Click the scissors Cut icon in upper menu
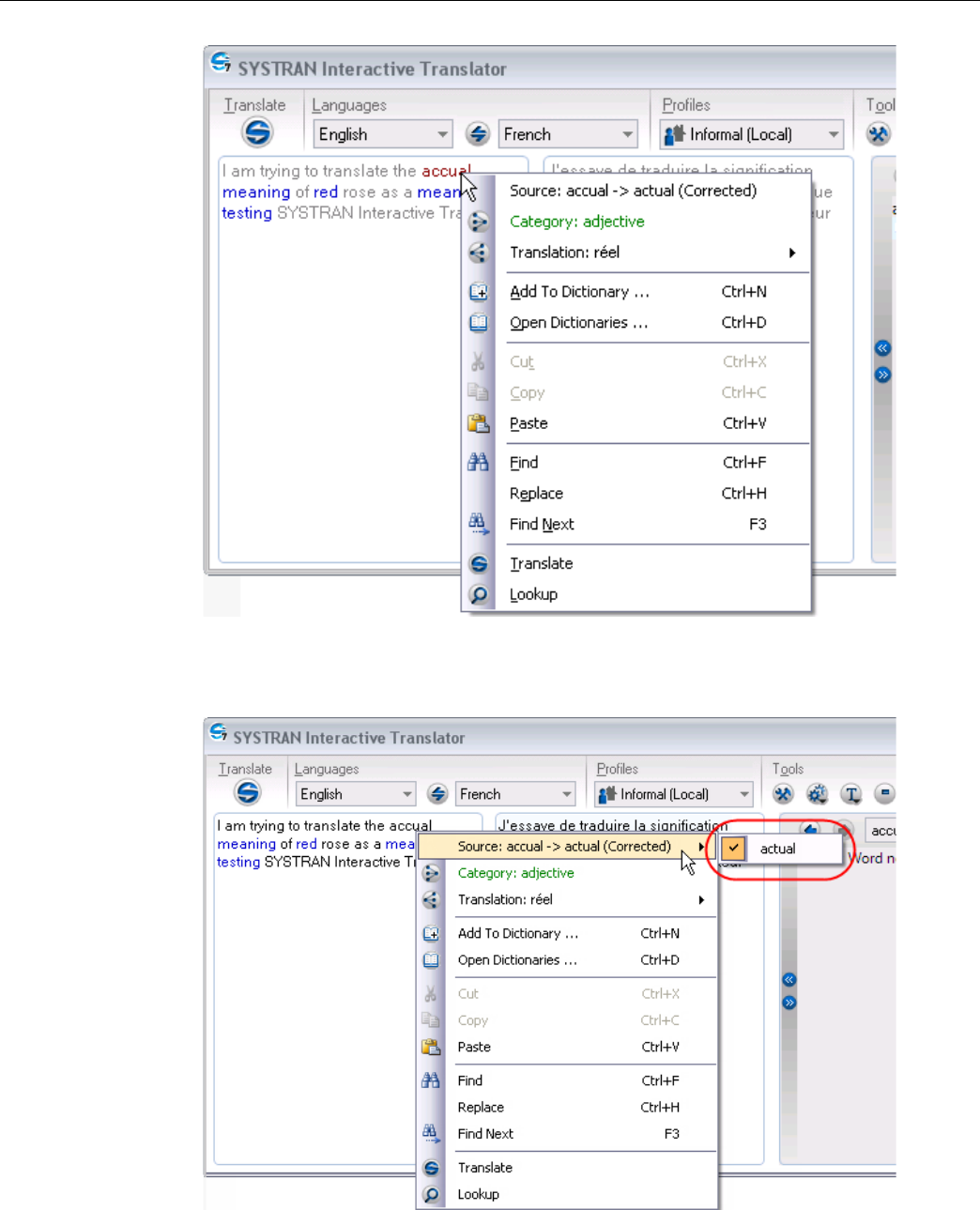The width and height of the screenshot is (980, 1210). [x=479, y=361]
